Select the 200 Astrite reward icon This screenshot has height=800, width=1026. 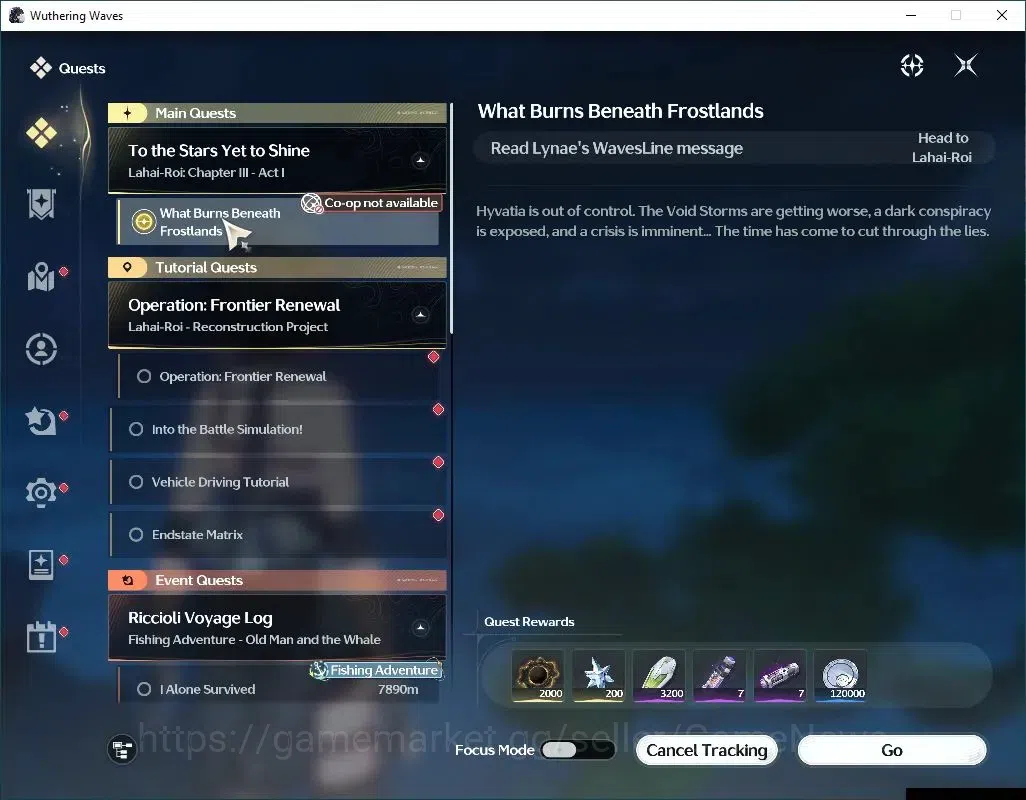[599, 676]
